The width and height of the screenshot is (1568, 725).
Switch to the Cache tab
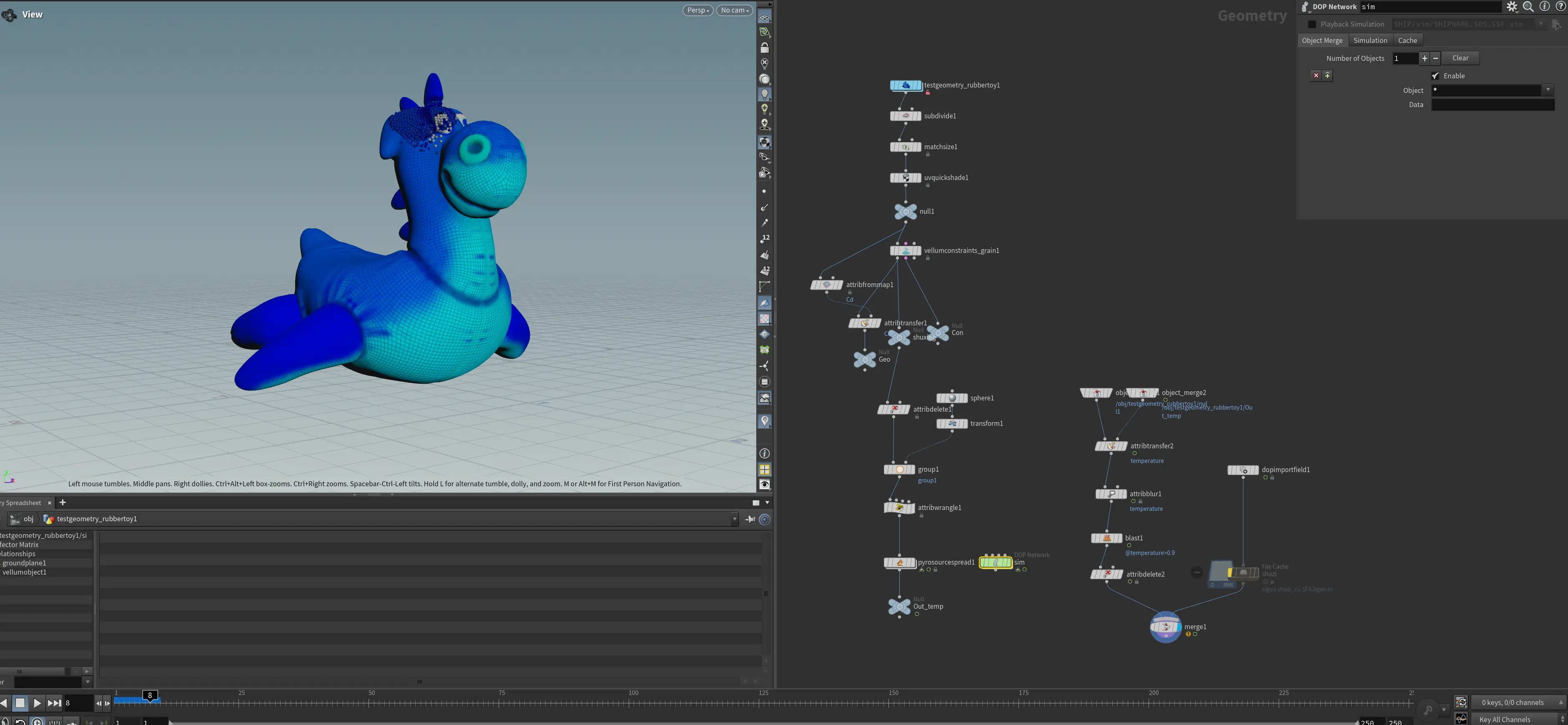(1407, 41)
